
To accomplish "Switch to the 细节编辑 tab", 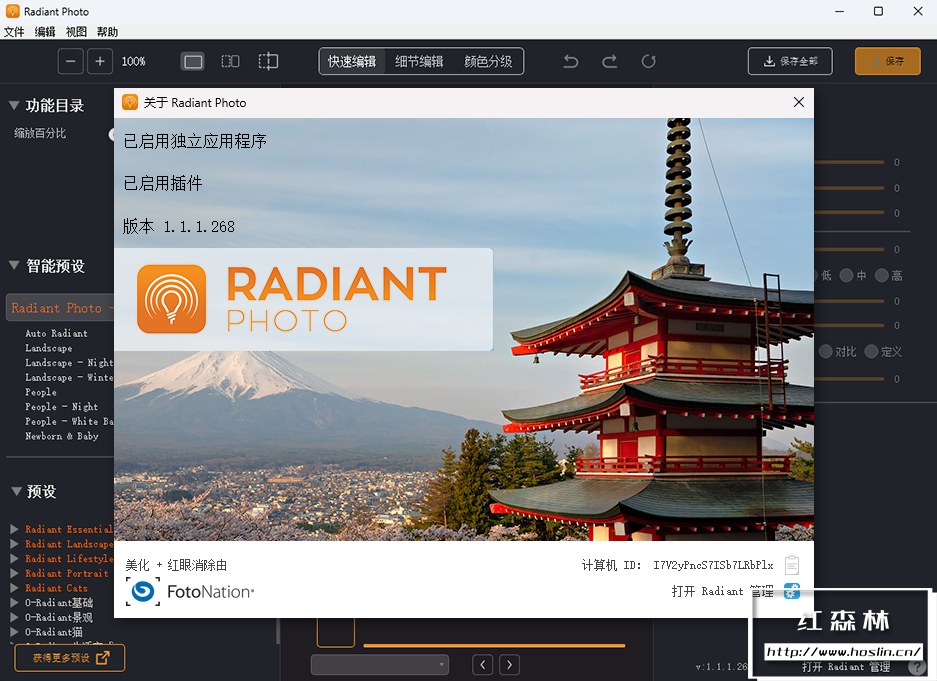I will [419, 62].
